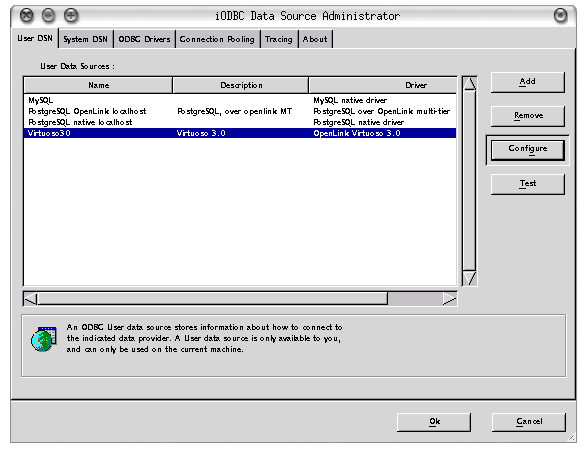Click the vertical scrollbar track
This screenshot has height=450, width=586.
[469, 181]
